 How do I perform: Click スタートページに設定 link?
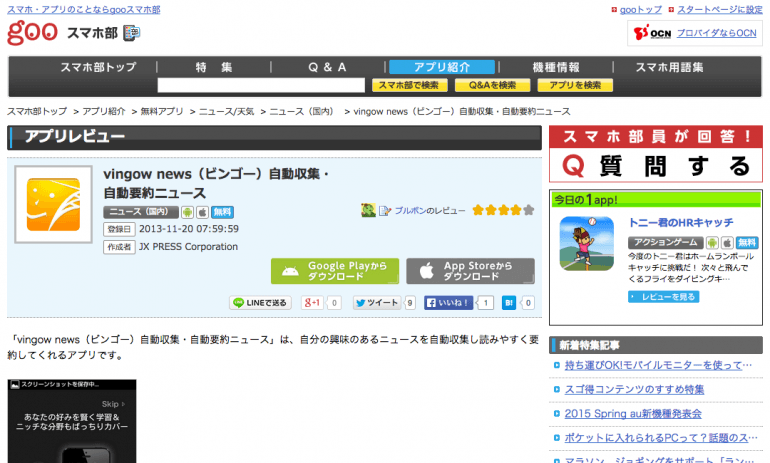pos(720,10)
